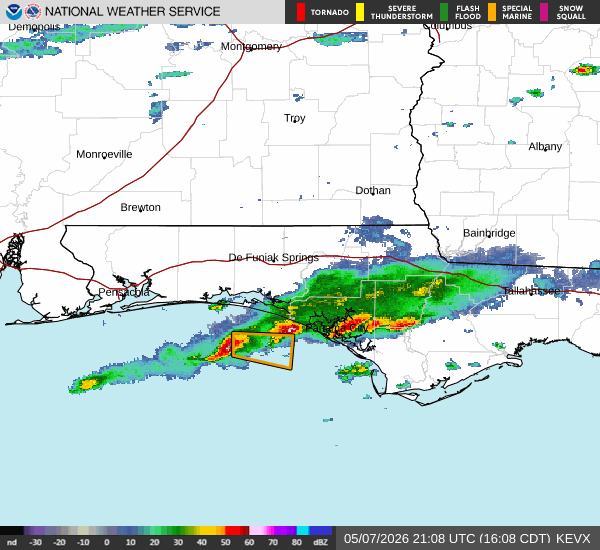Click the magenta Snow Squall swatch
Screen dimensions: 600x550
544,12
